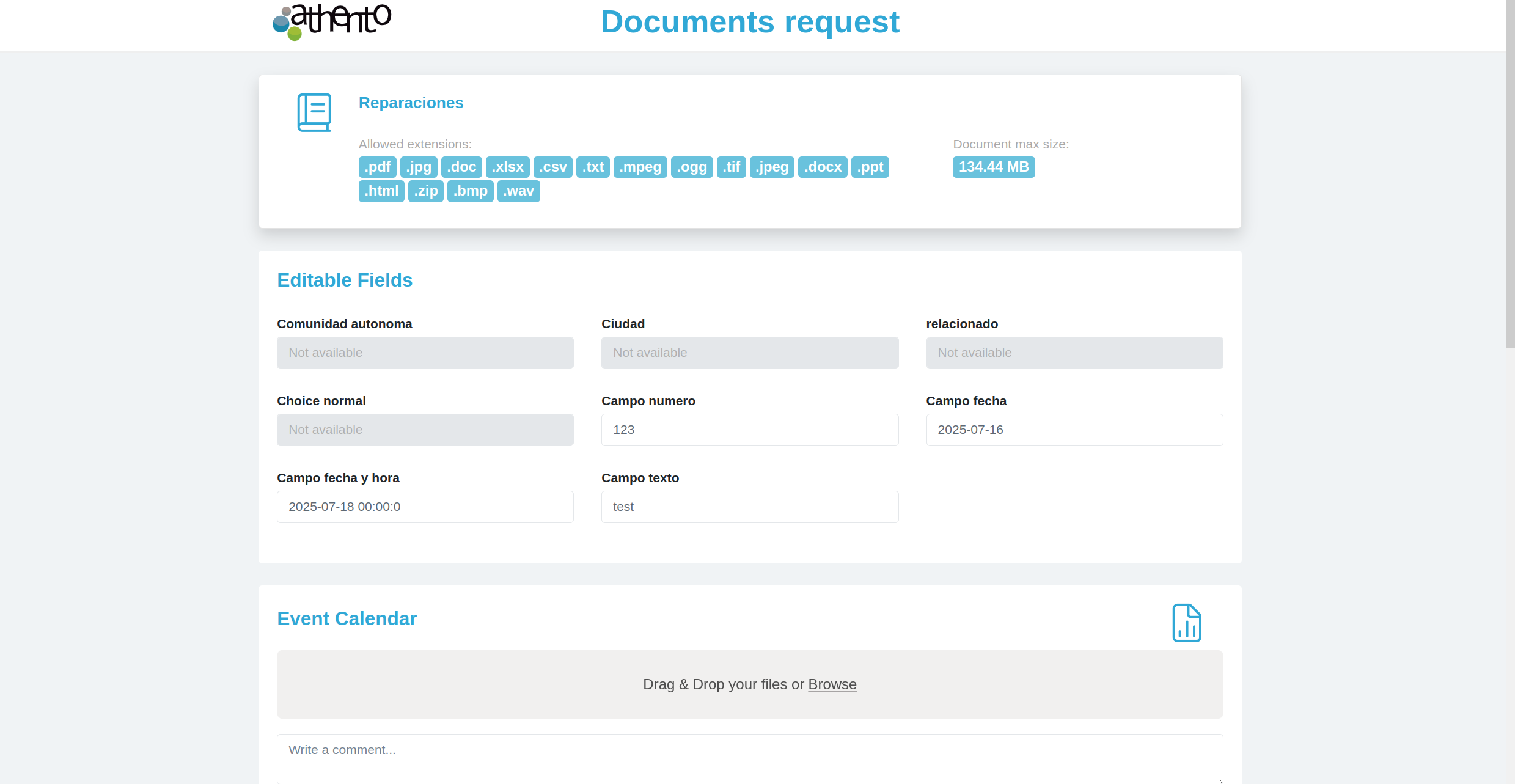Open the Browse files link

(832, 684)
